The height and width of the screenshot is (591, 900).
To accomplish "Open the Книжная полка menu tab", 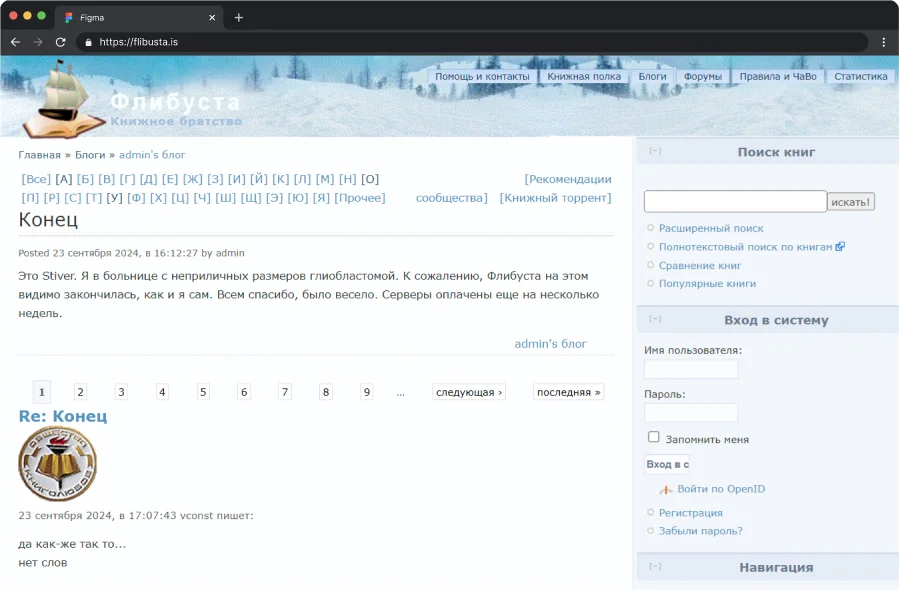I will point(584,76).
